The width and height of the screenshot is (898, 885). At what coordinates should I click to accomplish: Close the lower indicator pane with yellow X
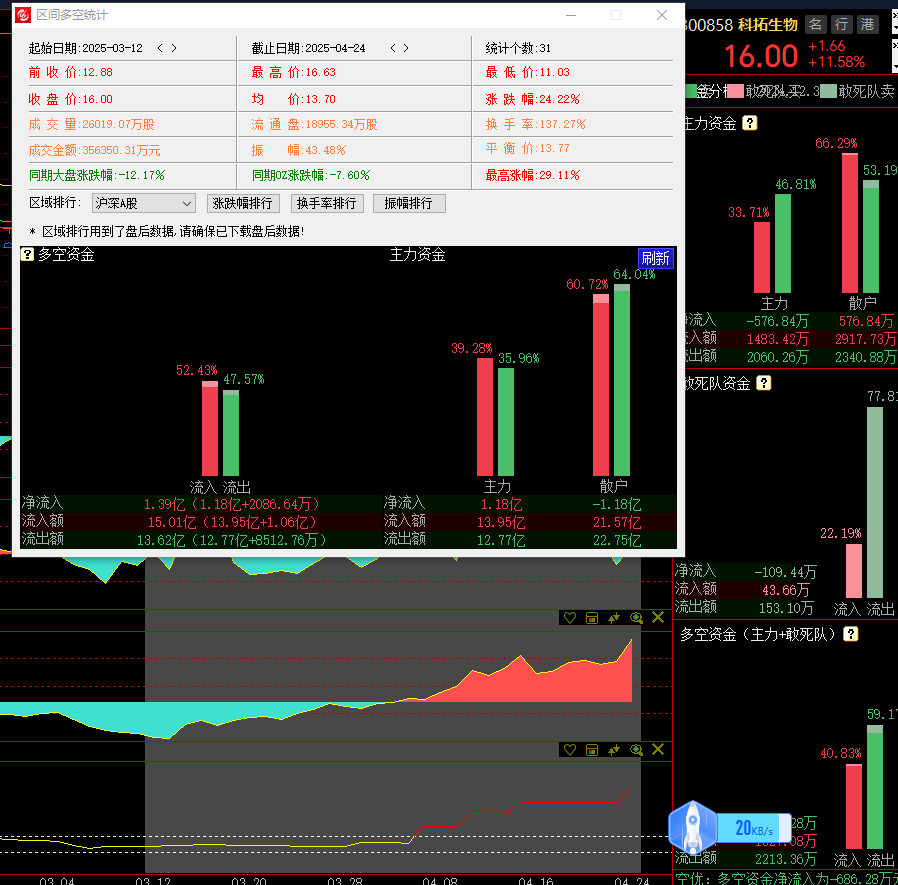[658, 749]
